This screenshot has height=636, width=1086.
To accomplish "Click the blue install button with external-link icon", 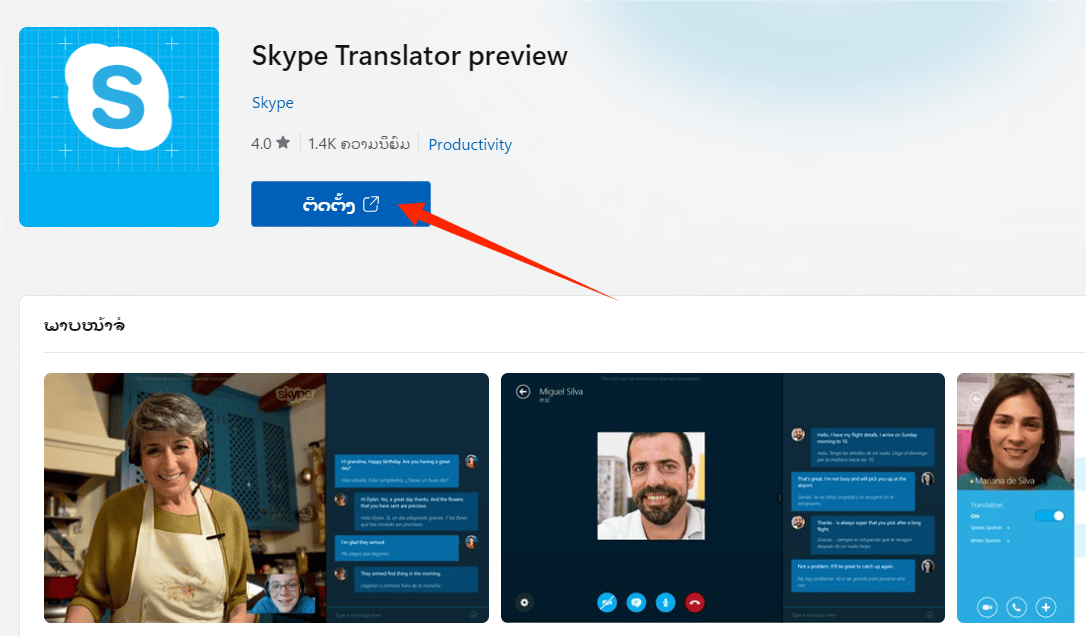I will point(341,204).
